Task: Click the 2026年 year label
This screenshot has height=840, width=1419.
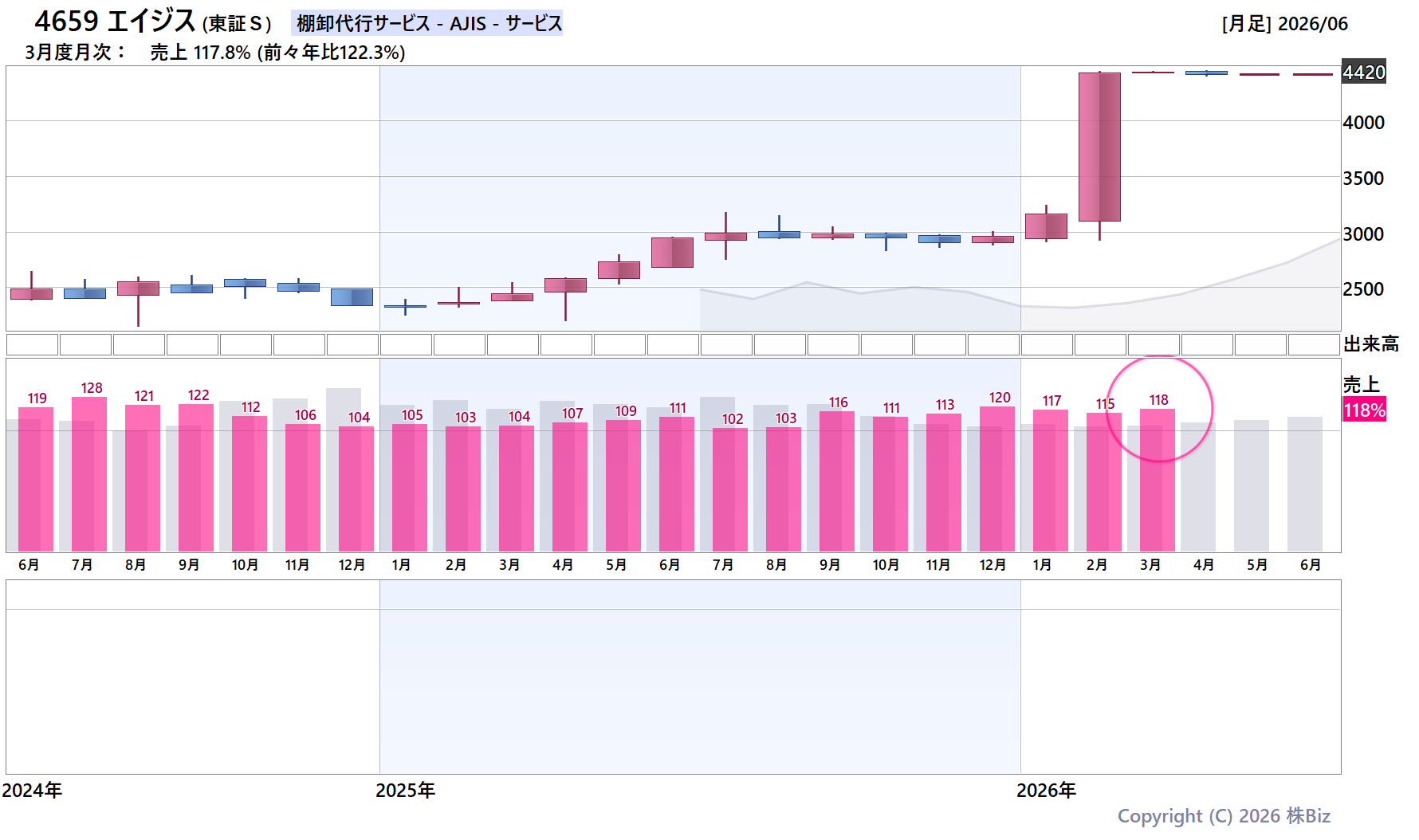Action: (x=1046, y=791)
